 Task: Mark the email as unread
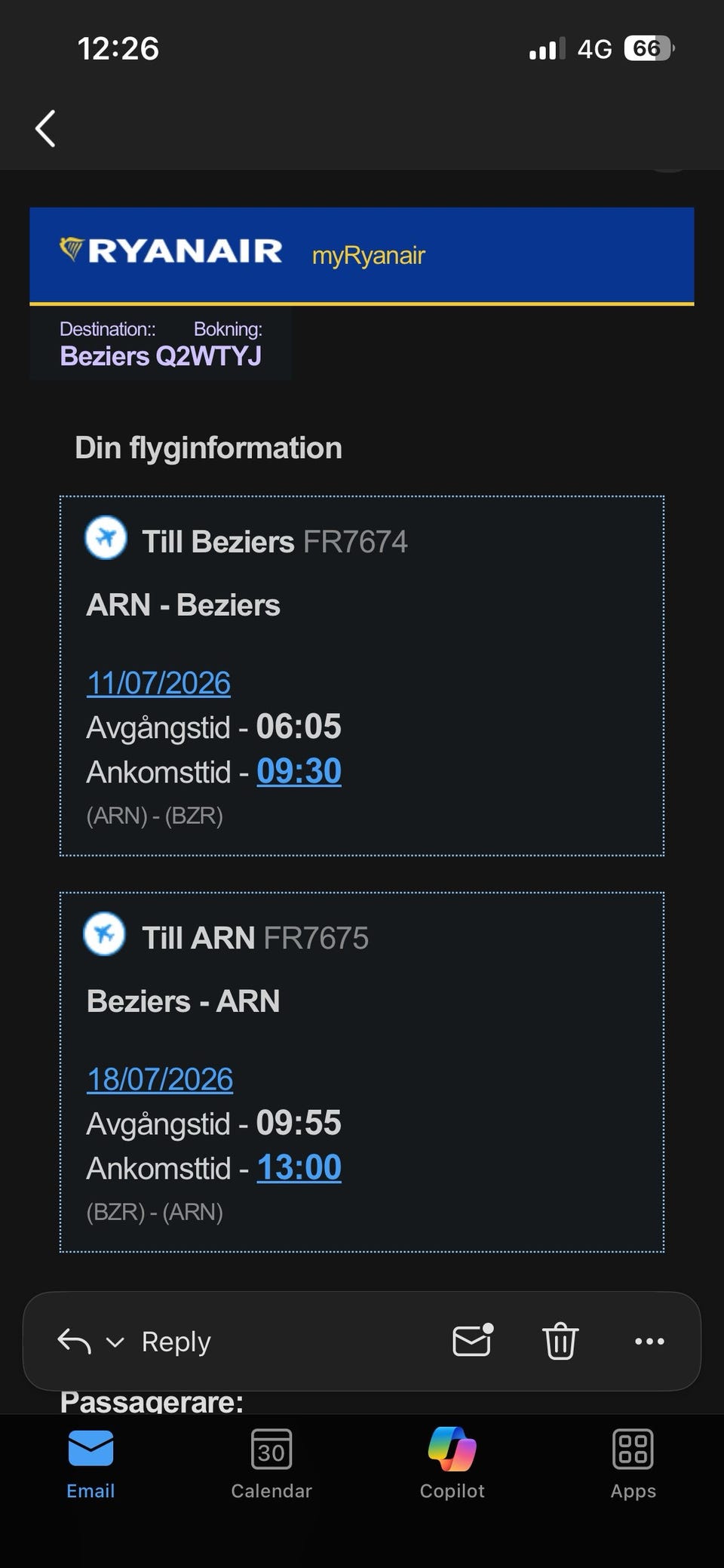[x=472, y=1340]
